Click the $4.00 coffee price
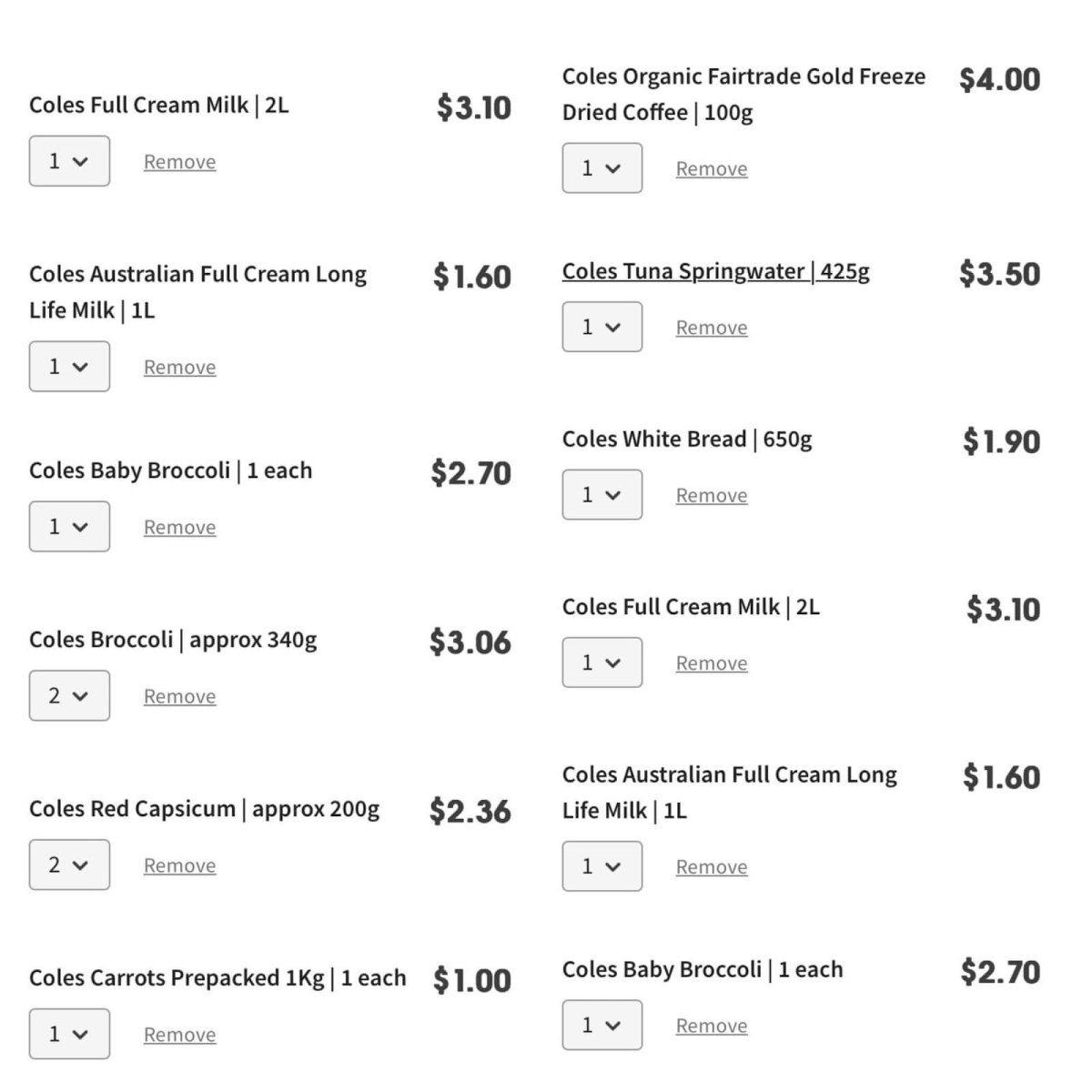This screenshot has width=1092, height=1092. coord(999,79)
